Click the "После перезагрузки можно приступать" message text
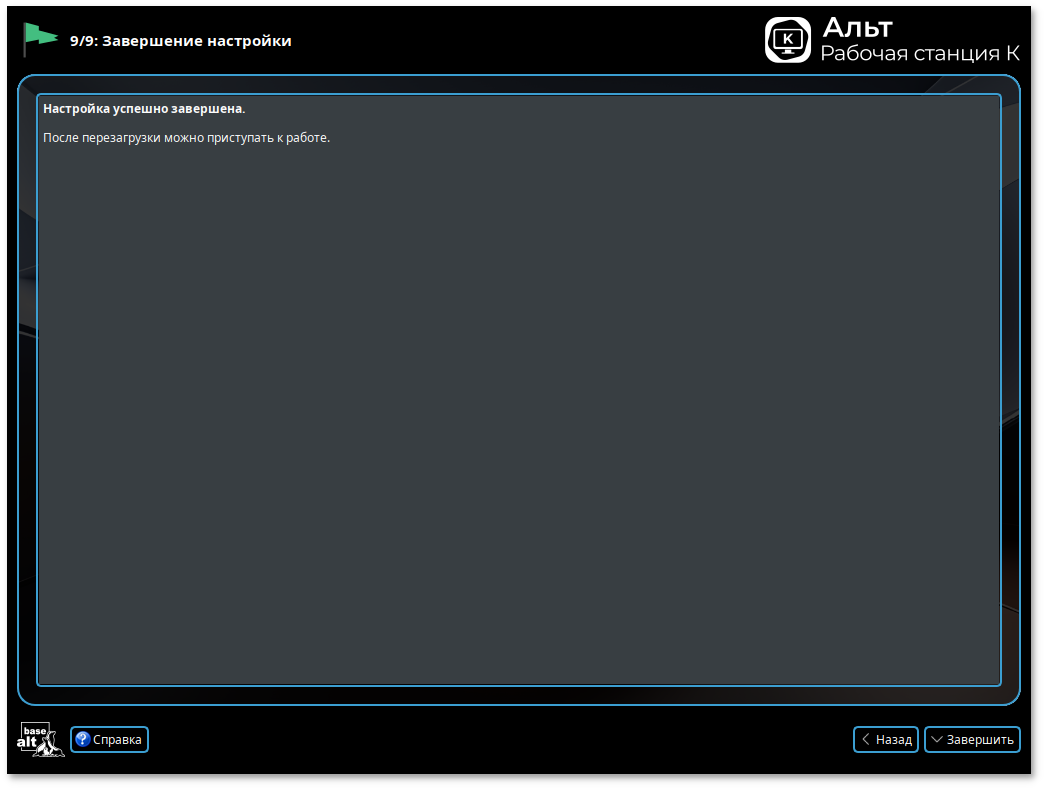 coord(186,137)
